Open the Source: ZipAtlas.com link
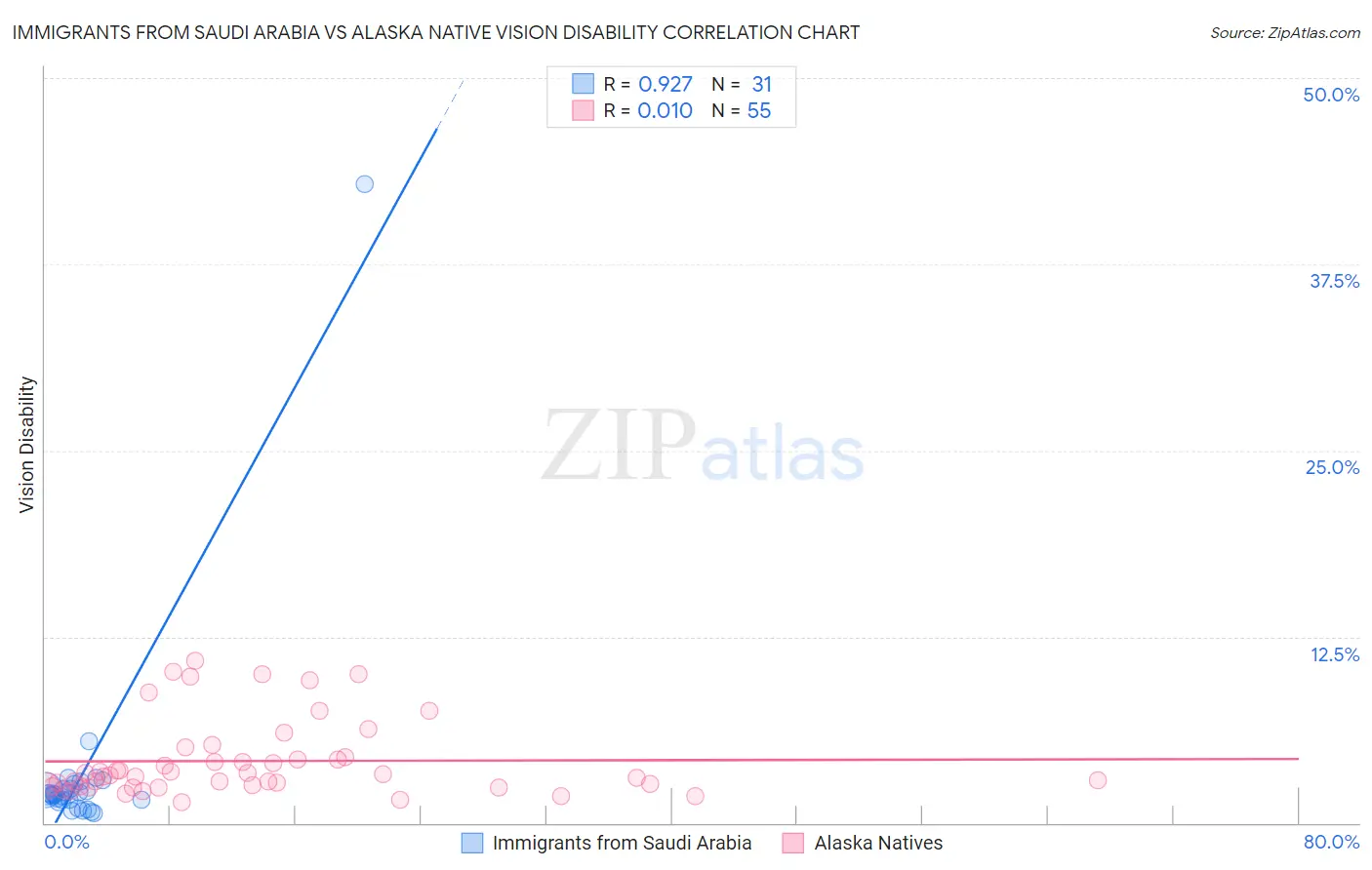The height and width of the screenshot is (870, 1372). (x=1285, y=32)
